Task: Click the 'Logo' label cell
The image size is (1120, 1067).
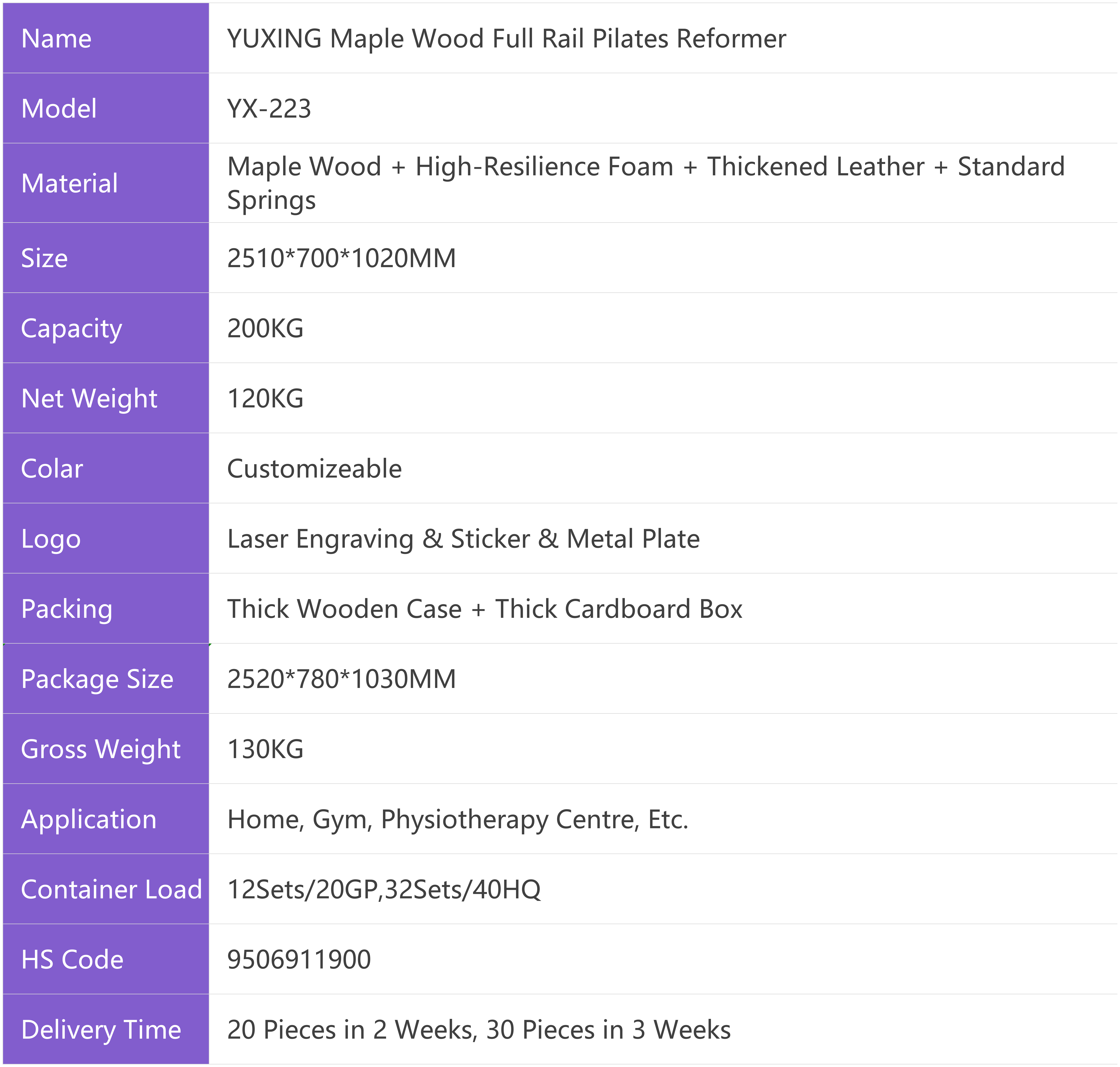Action: coord(106,538)
